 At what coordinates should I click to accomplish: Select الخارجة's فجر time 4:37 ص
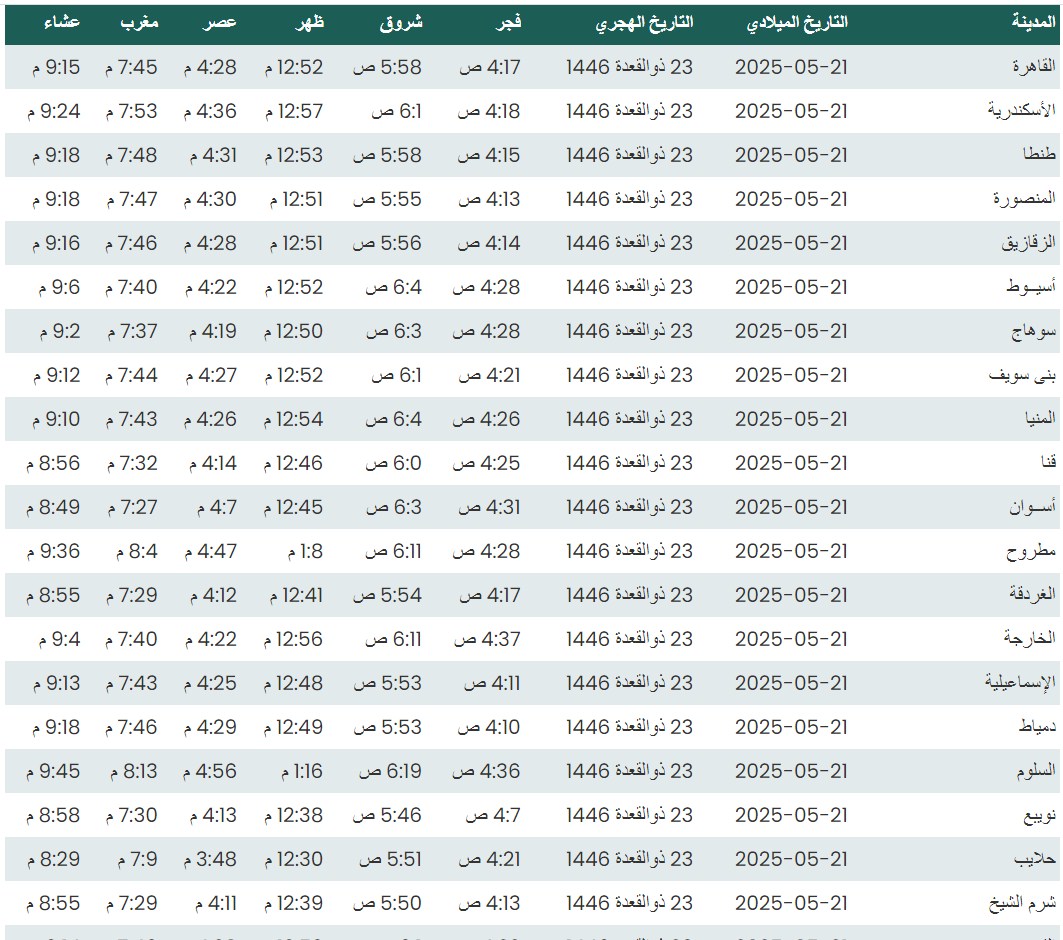[x=486, y=639]
